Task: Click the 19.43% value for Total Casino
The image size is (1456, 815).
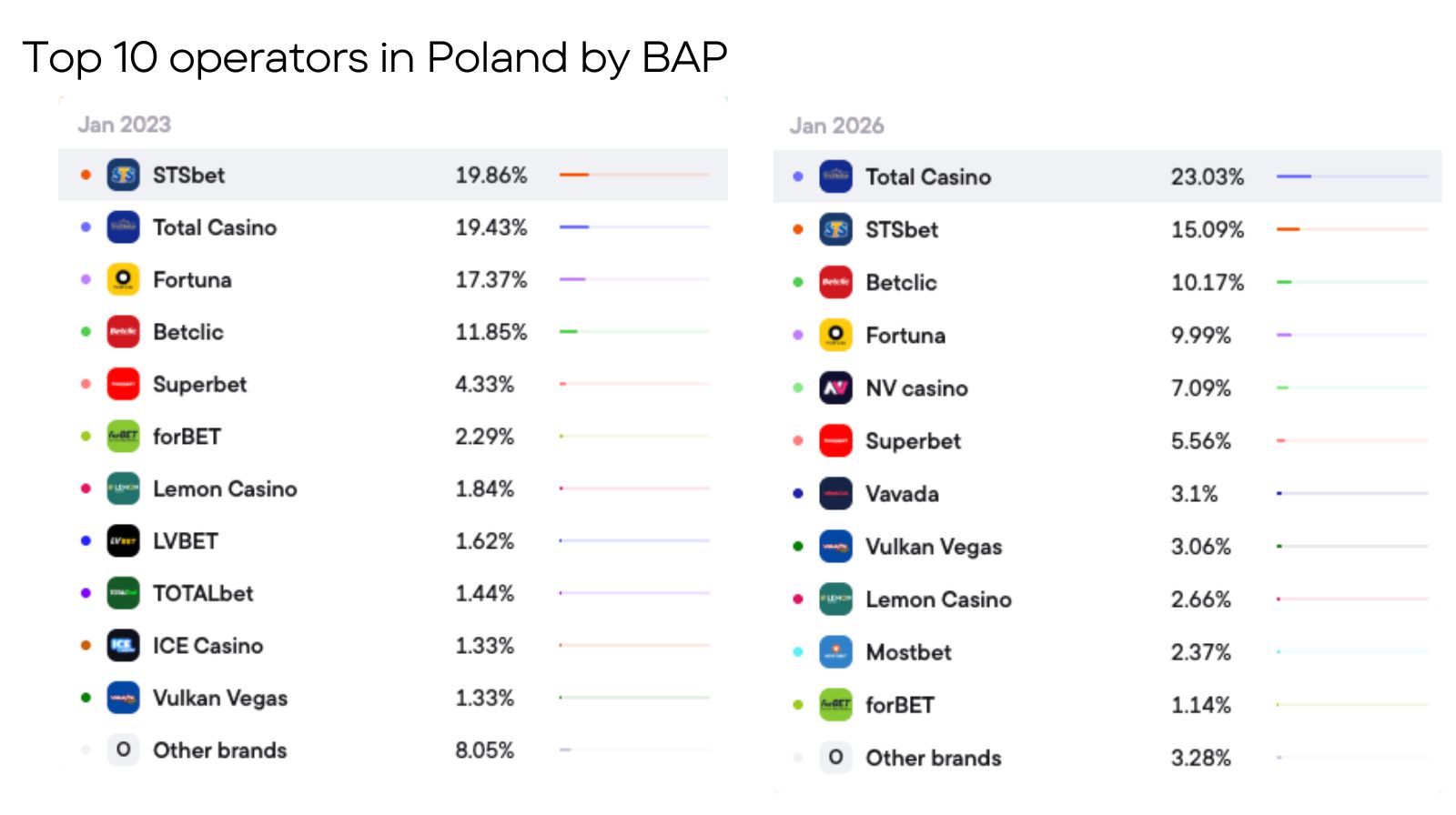Action: [x=491, y=227]
